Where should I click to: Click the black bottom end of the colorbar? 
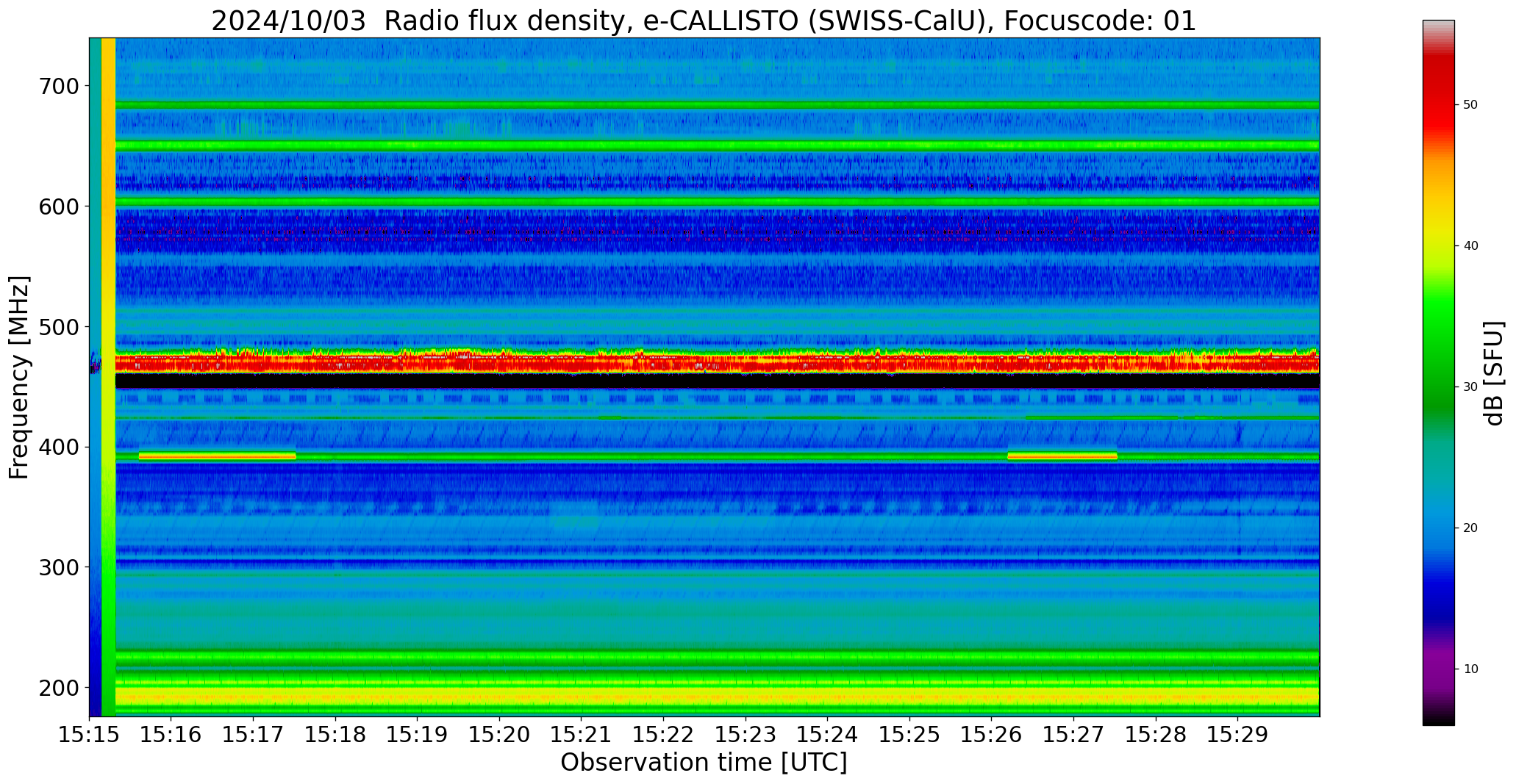[1438, 719]
